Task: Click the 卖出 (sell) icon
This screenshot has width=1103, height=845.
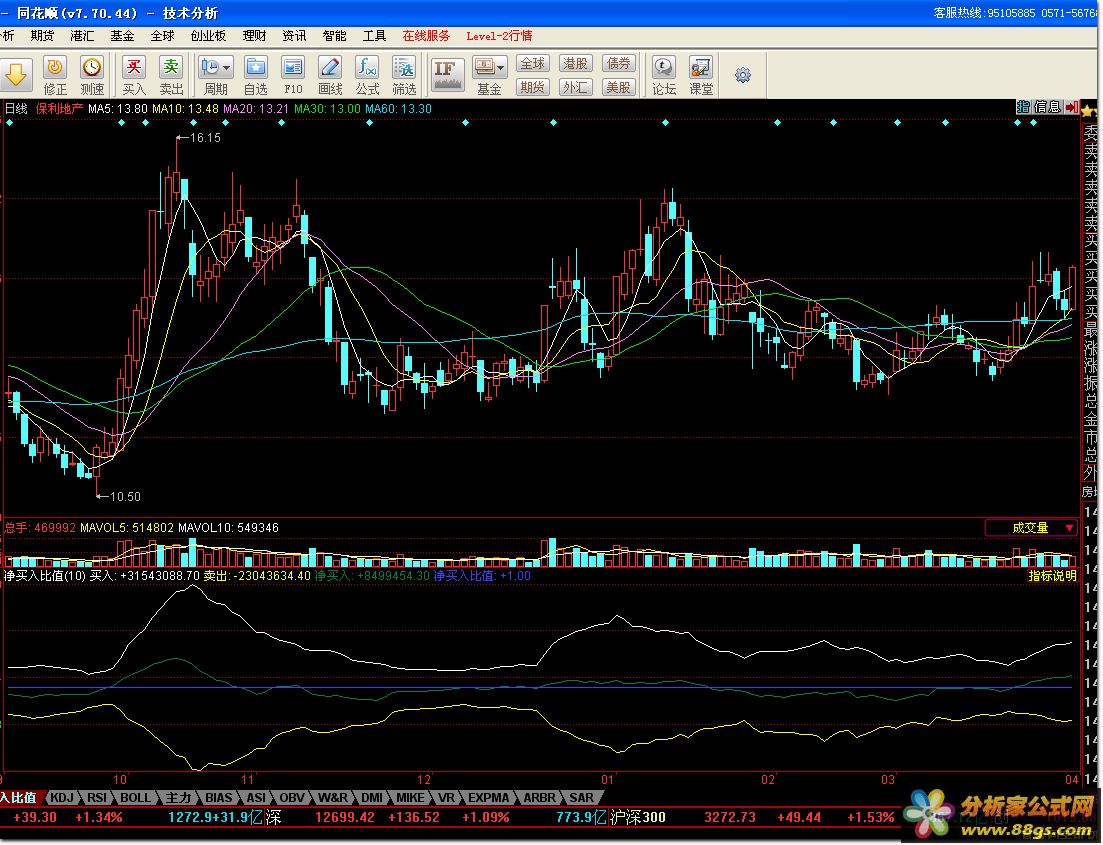Action: 171,75
